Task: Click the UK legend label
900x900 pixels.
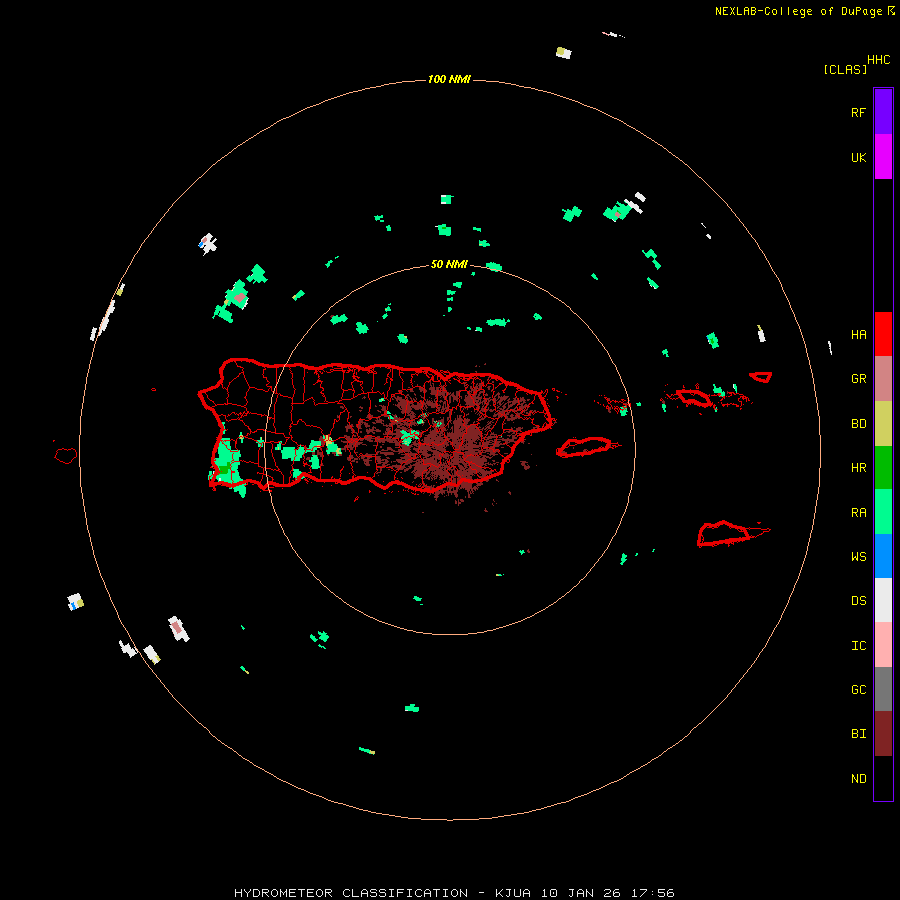Action: tap(858, 158)
